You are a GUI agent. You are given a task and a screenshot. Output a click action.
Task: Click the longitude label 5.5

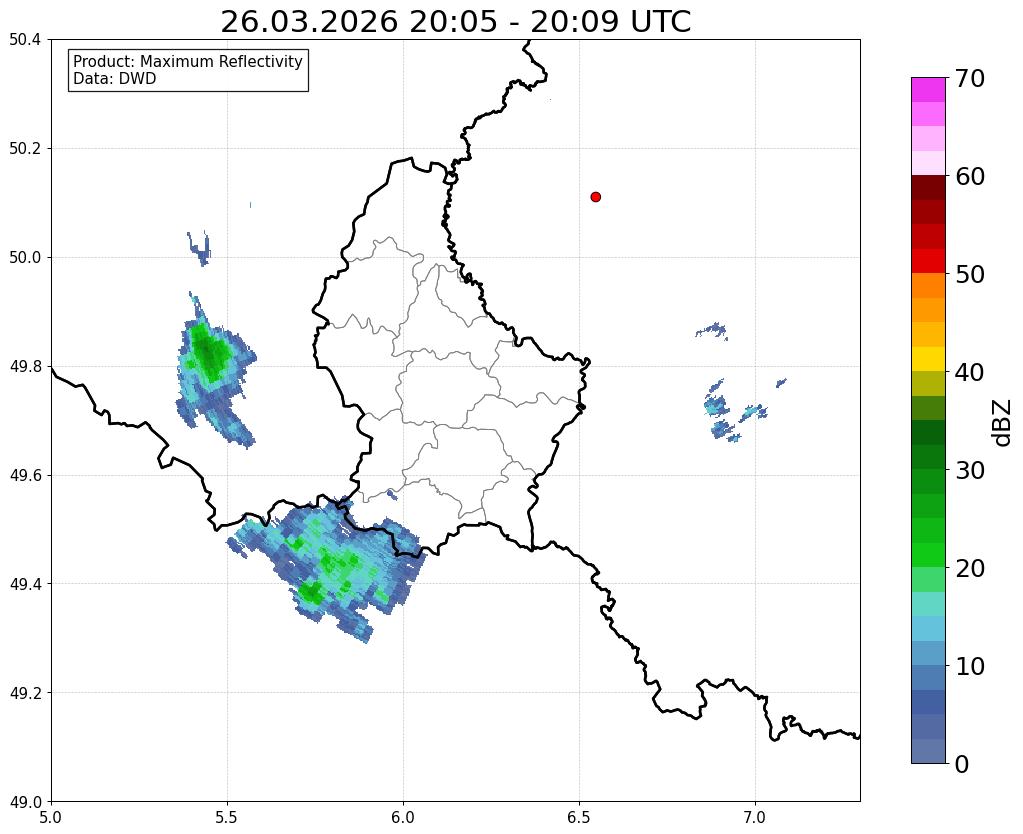click(x=227, y=817)
